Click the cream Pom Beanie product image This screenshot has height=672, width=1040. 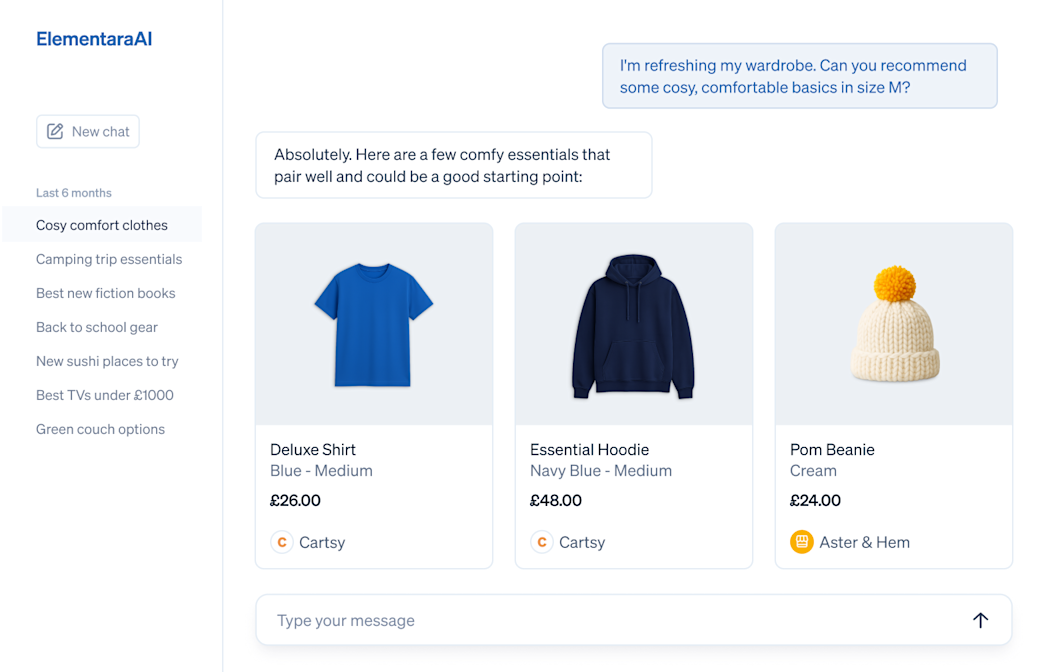894,325
